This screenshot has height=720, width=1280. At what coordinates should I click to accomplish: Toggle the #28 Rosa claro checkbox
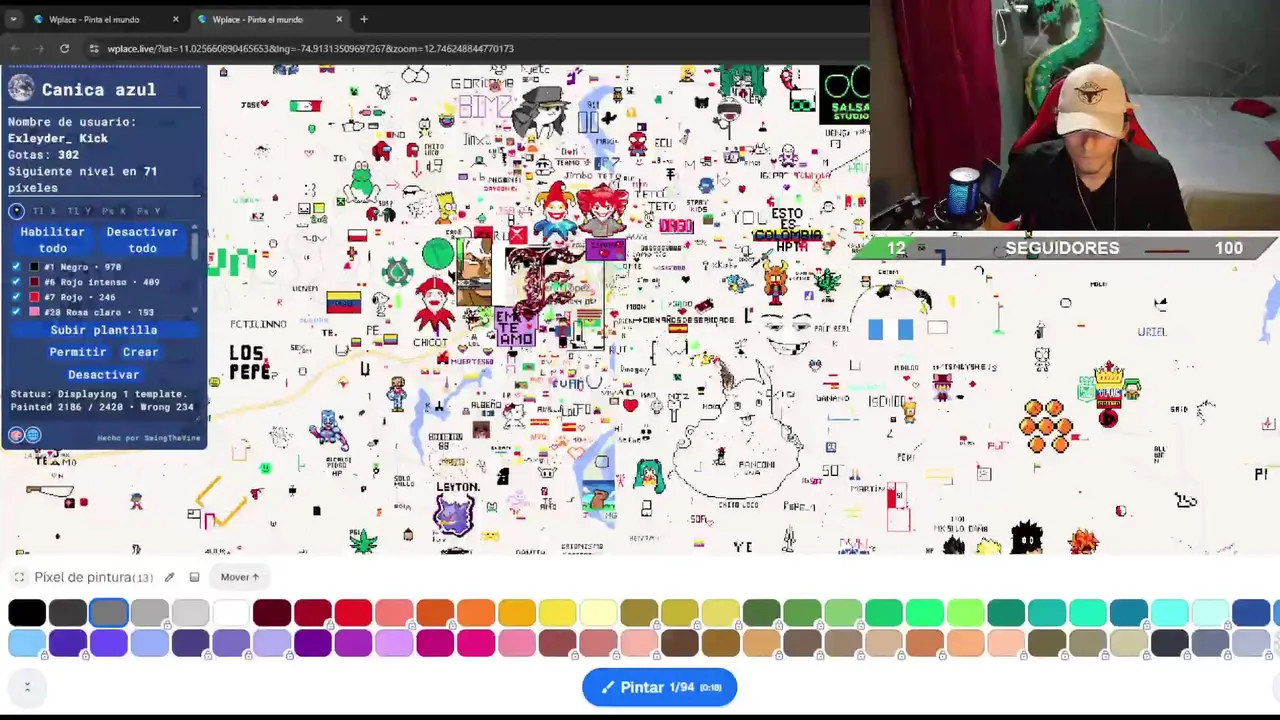(16, 312)
